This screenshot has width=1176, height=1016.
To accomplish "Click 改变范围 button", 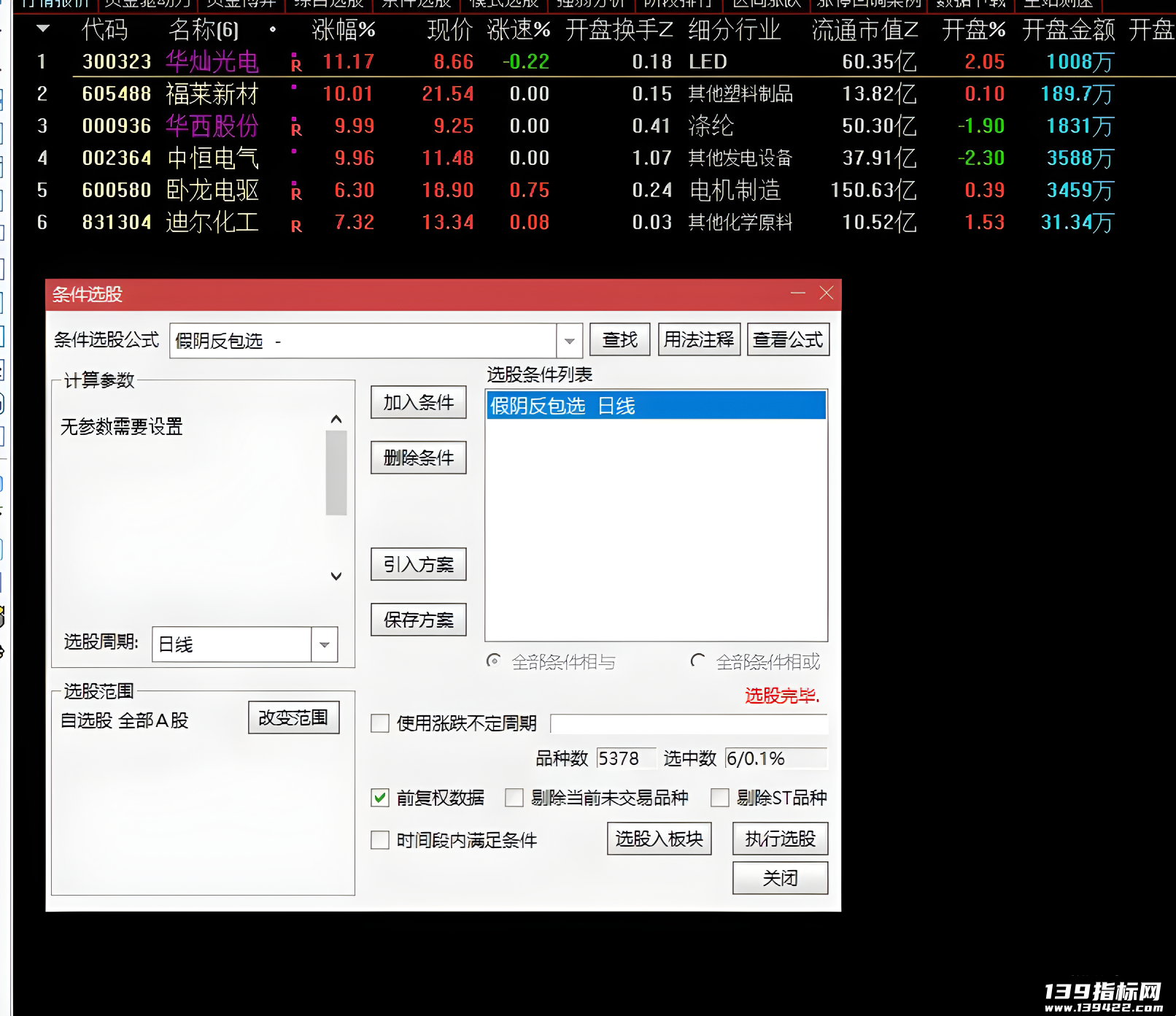I will click(x=294, y=717).
